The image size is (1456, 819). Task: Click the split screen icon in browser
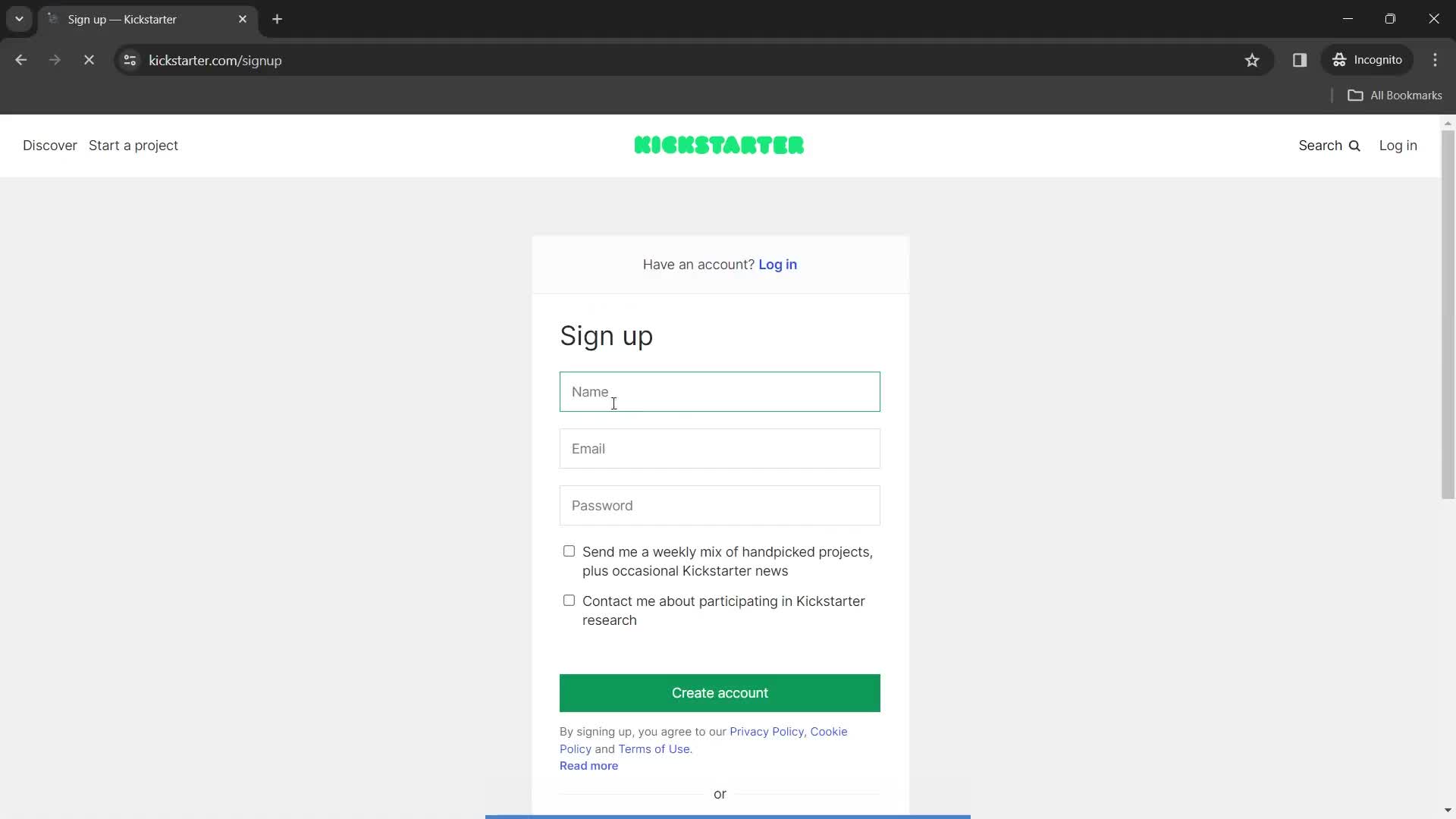tap(1299, 60)
